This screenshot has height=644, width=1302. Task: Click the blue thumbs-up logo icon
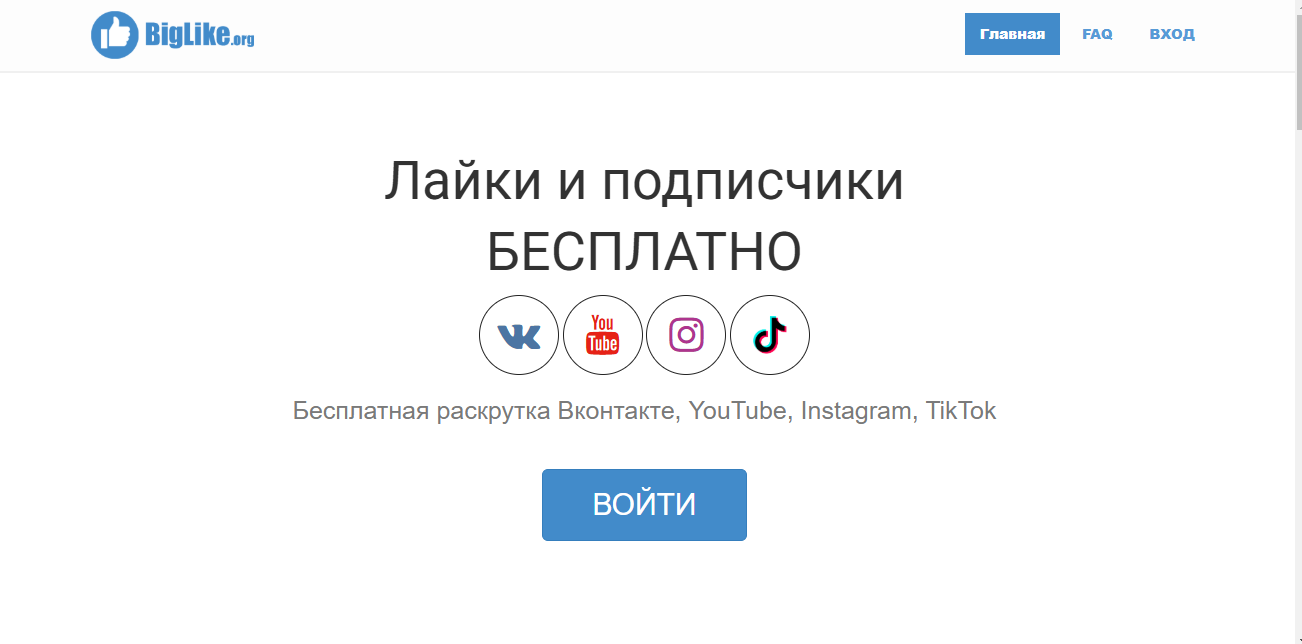[115, 35]
